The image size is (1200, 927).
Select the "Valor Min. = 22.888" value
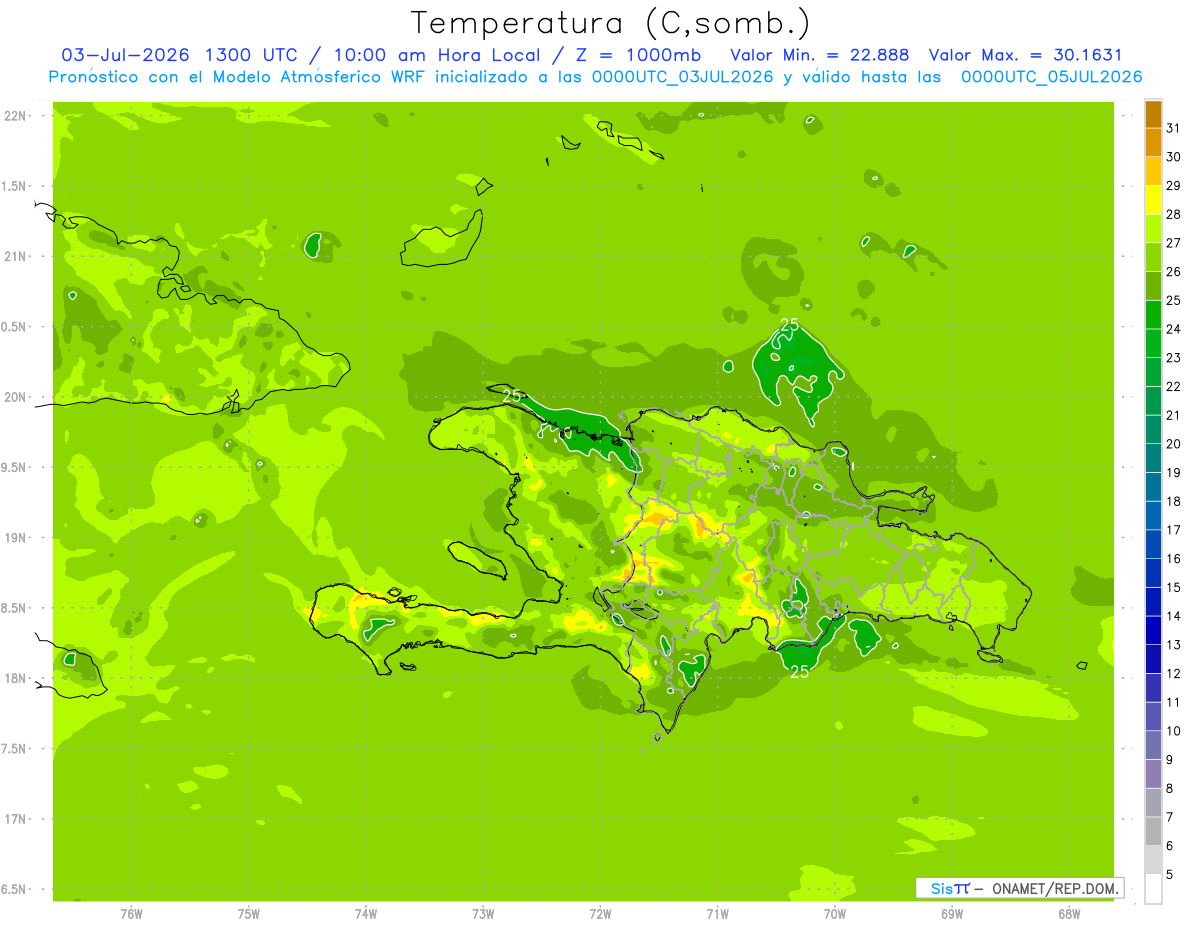click(x=820, y=55)
